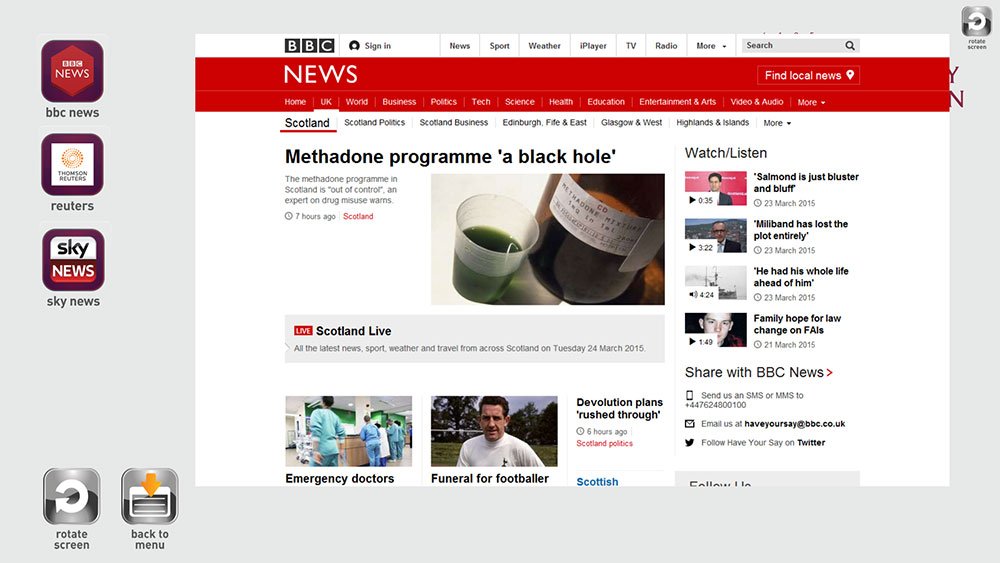
Task: Open the Funeral for footballer headline text
Action: [x=490, y=479]
